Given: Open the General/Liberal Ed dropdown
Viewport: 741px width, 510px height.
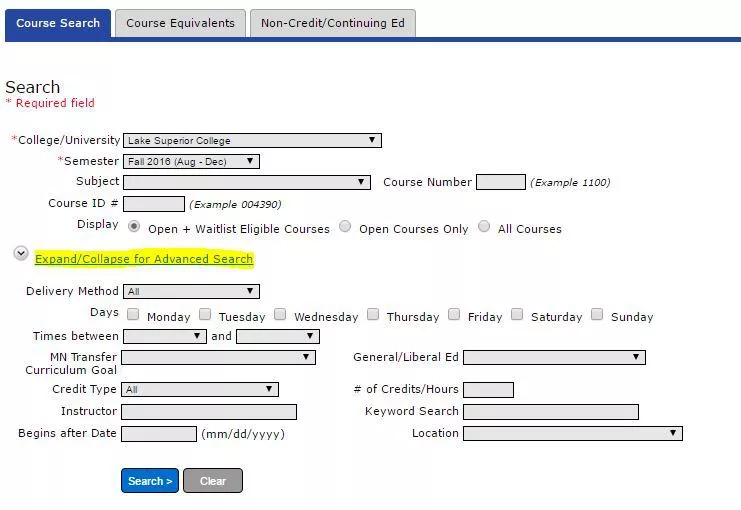Looking at the screenshot, I should pyautogui.click(x=554, y=357).
